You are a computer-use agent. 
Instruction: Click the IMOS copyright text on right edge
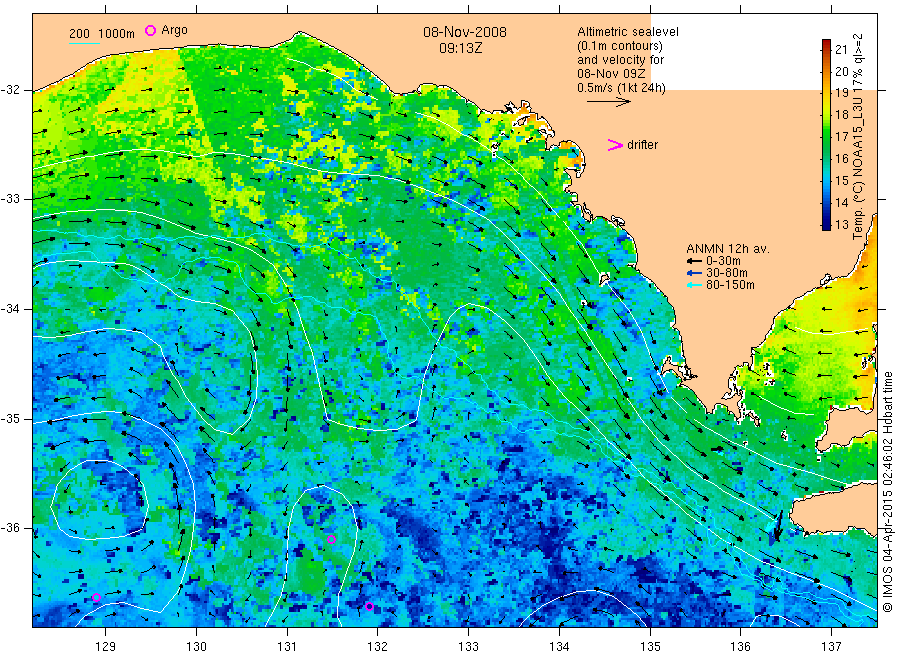click(887, 492)
